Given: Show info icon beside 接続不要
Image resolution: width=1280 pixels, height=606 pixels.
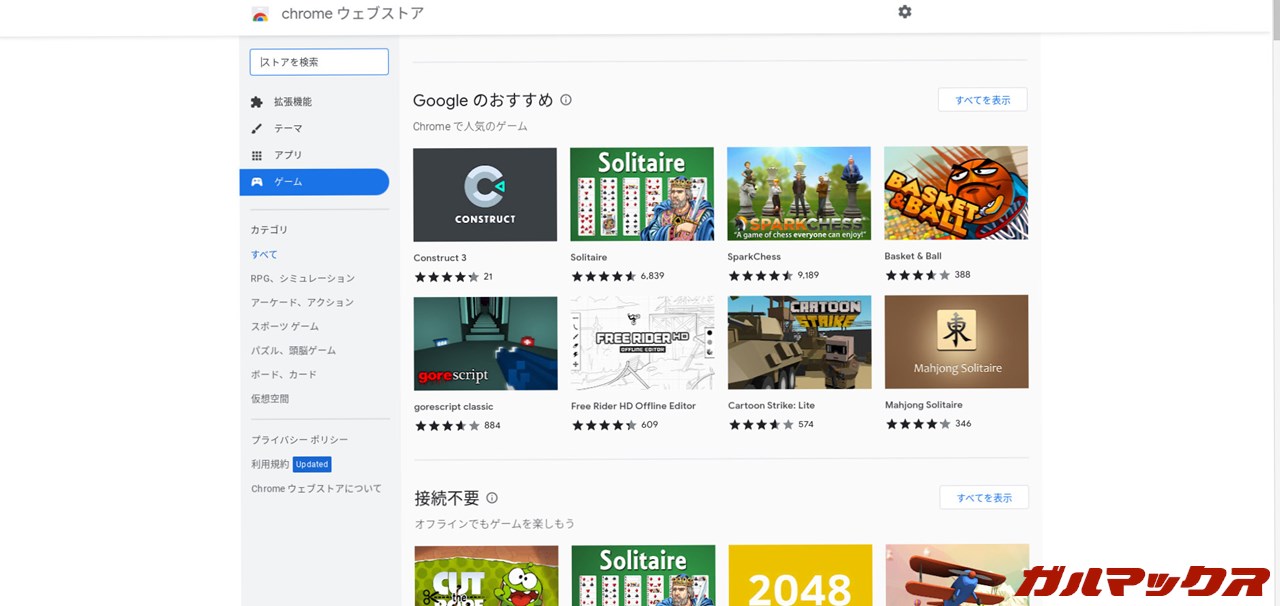Looking at the screenshot, I should pos(492,498).
